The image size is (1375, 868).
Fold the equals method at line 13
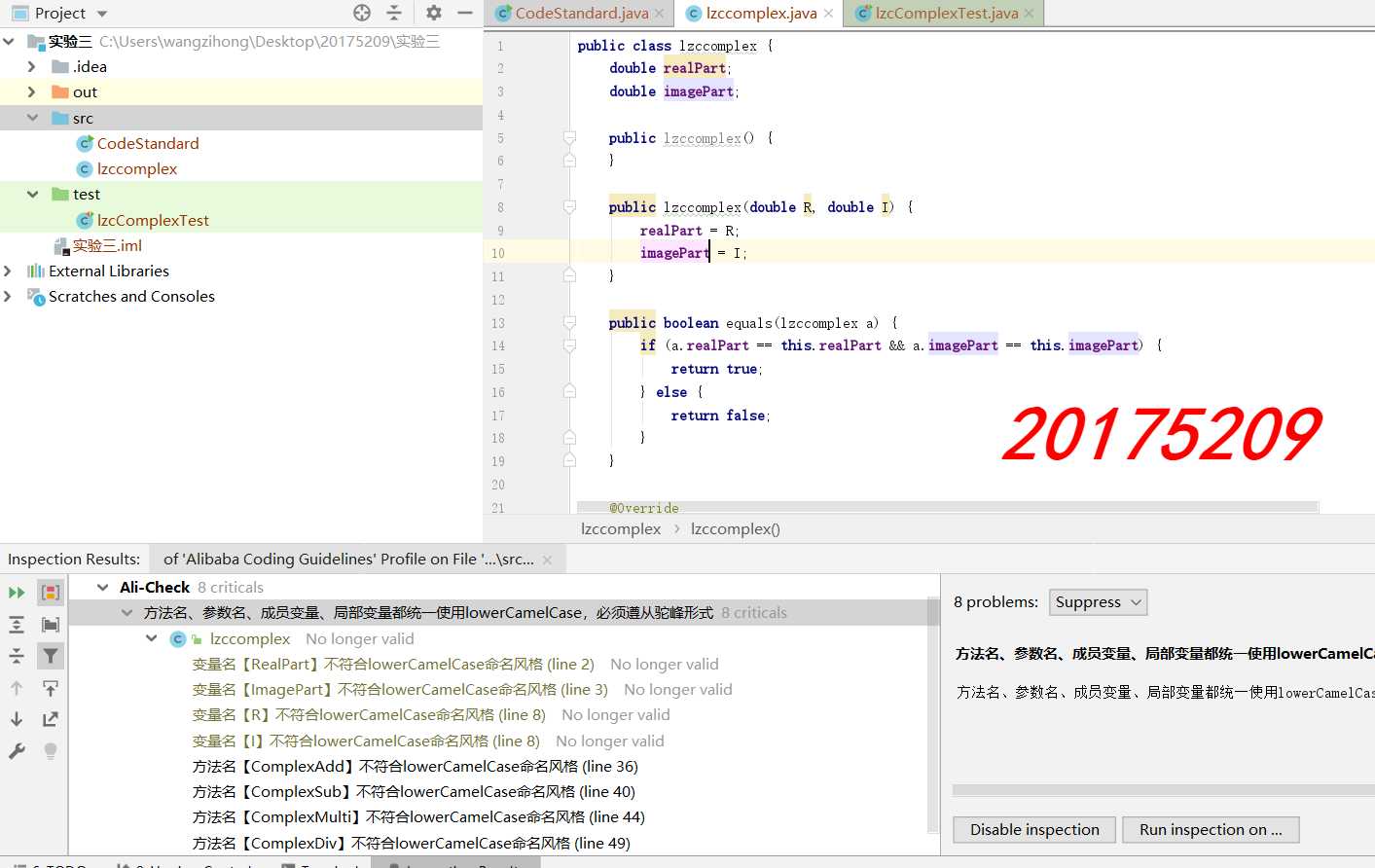569,323
